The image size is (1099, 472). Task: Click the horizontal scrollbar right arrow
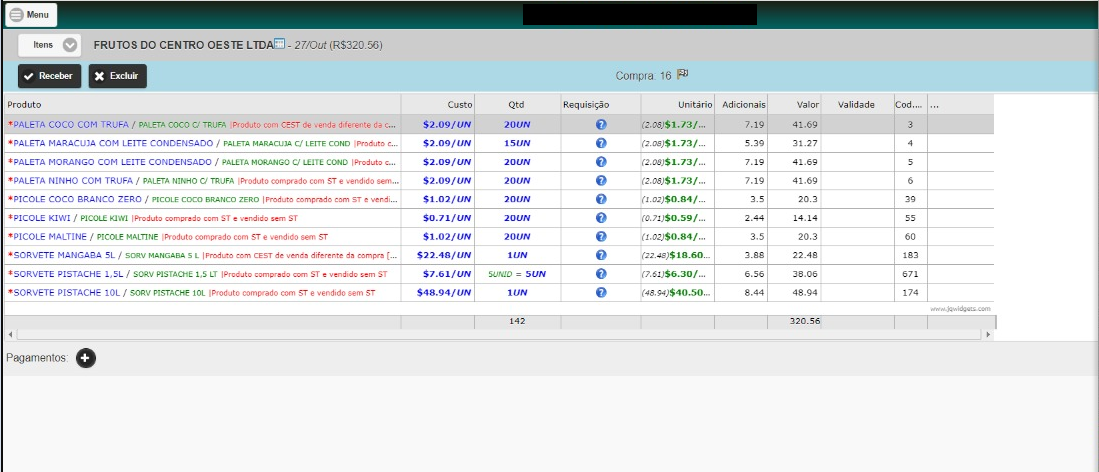click(x=988, y=335)
